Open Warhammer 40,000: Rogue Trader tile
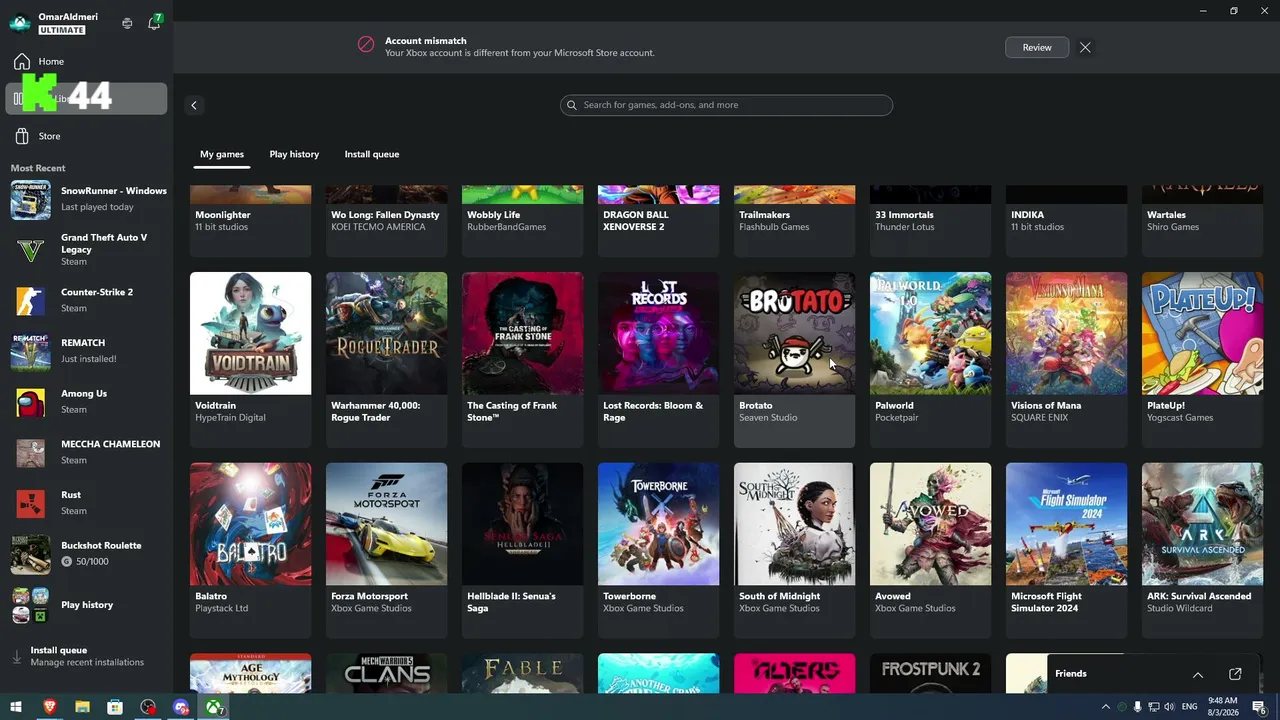1280x720 pixels. click(x=386, y=359)
